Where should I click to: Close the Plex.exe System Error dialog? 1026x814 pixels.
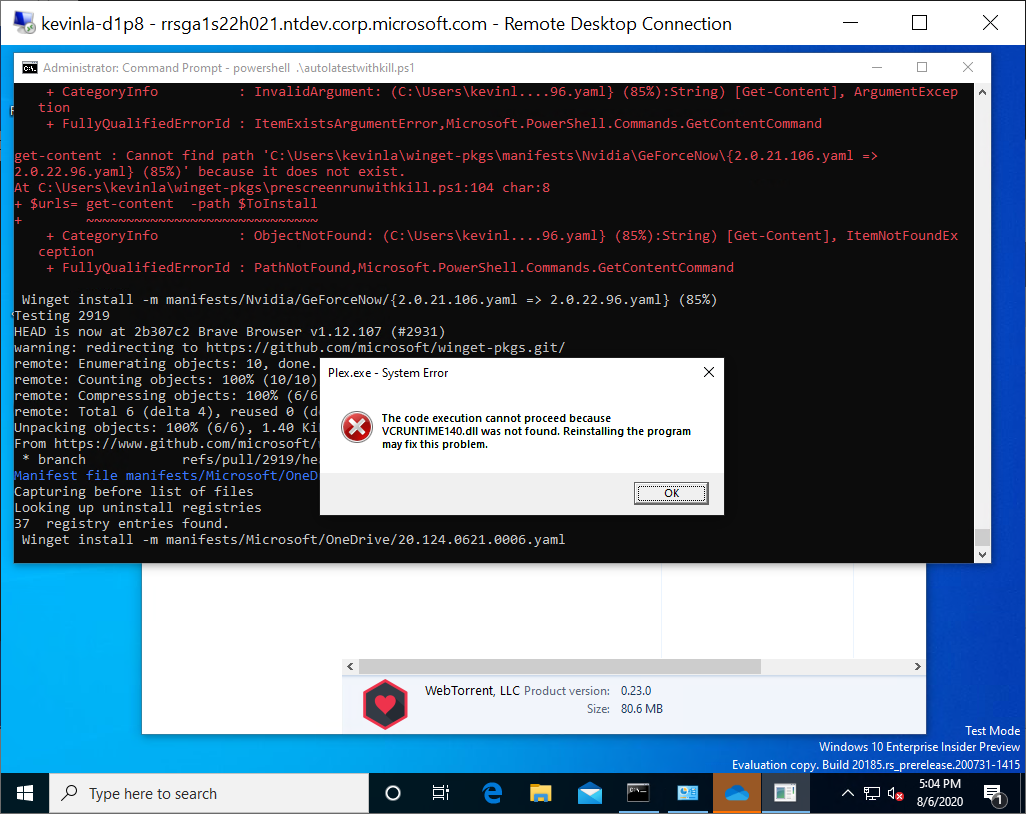click(709, 372)
